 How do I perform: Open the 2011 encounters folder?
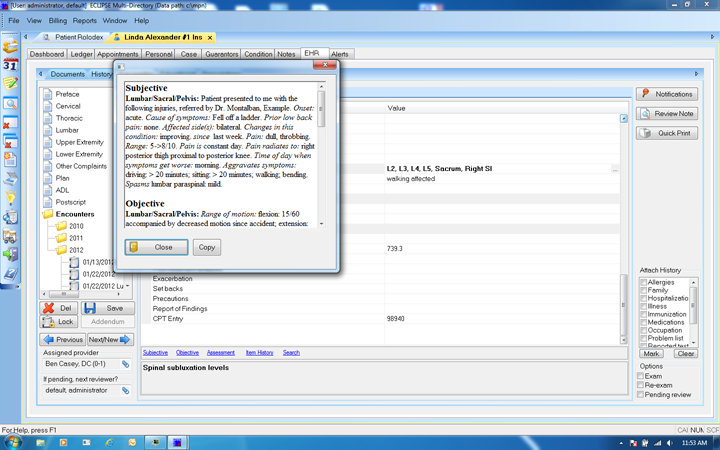76,238
